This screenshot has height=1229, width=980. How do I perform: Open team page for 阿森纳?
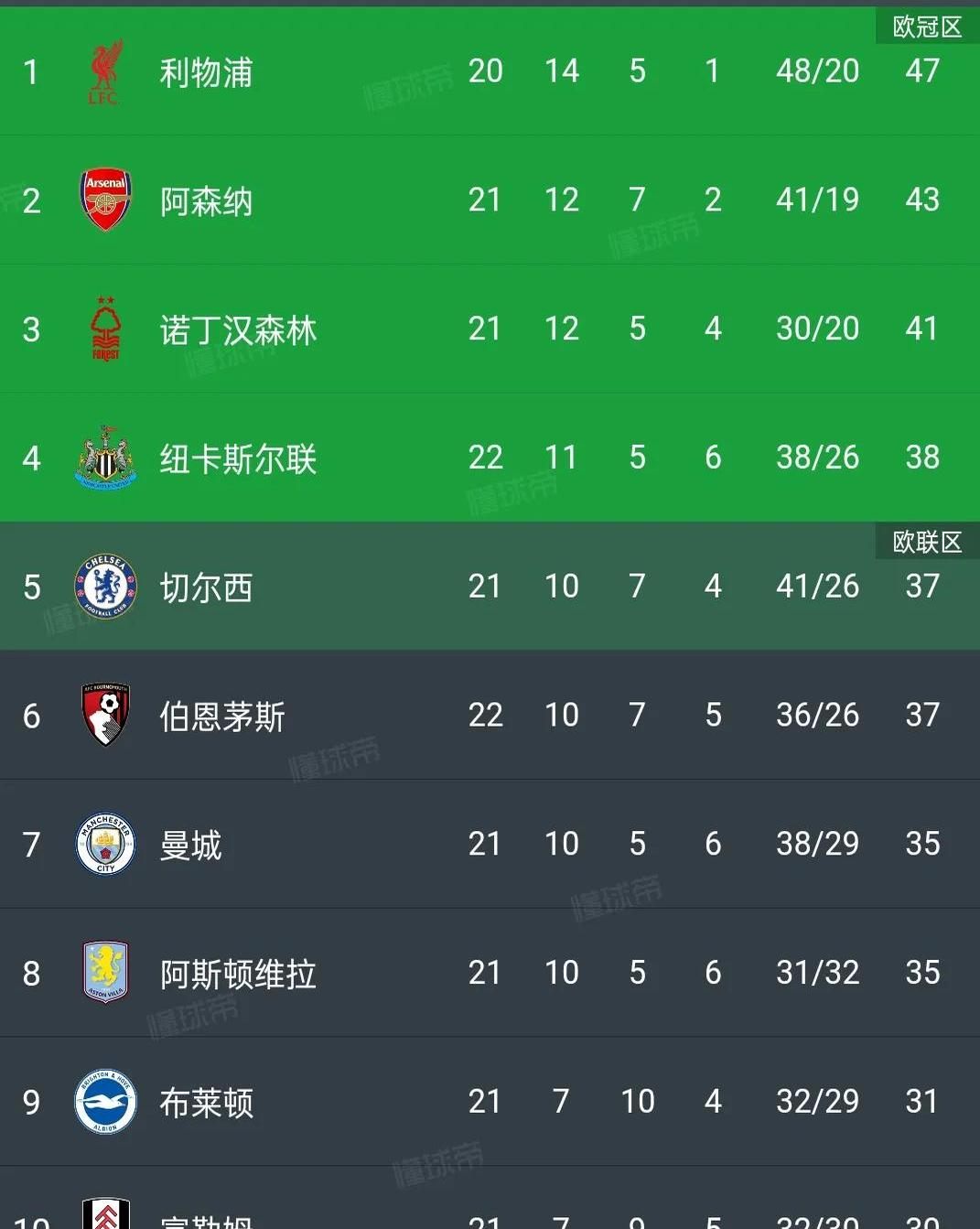pos(206,201)
